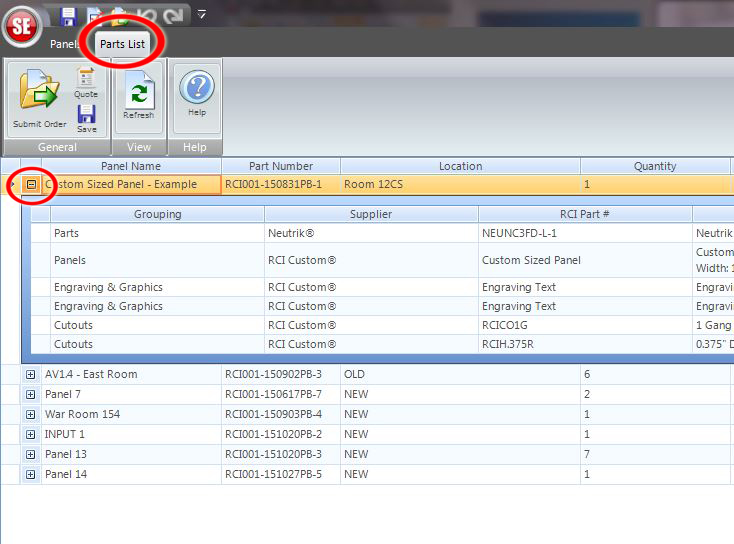The height and width of the screenshot is (544, 734).
Task: Select the Neutrik supplier cell in Parts row
Action: [x=371, y=233]
